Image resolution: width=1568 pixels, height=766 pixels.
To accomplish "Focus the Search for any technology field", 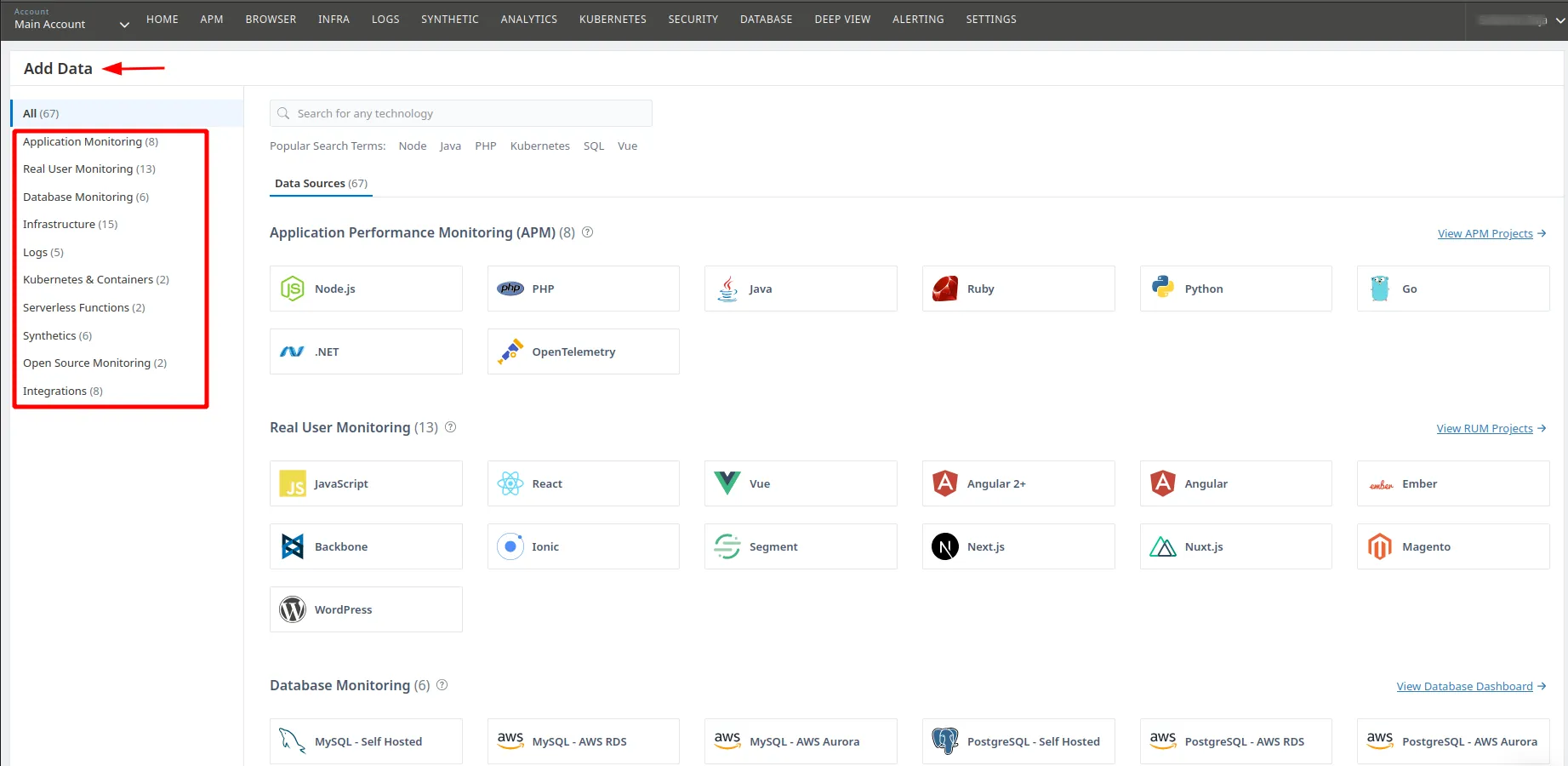I will tap(461, 113).
